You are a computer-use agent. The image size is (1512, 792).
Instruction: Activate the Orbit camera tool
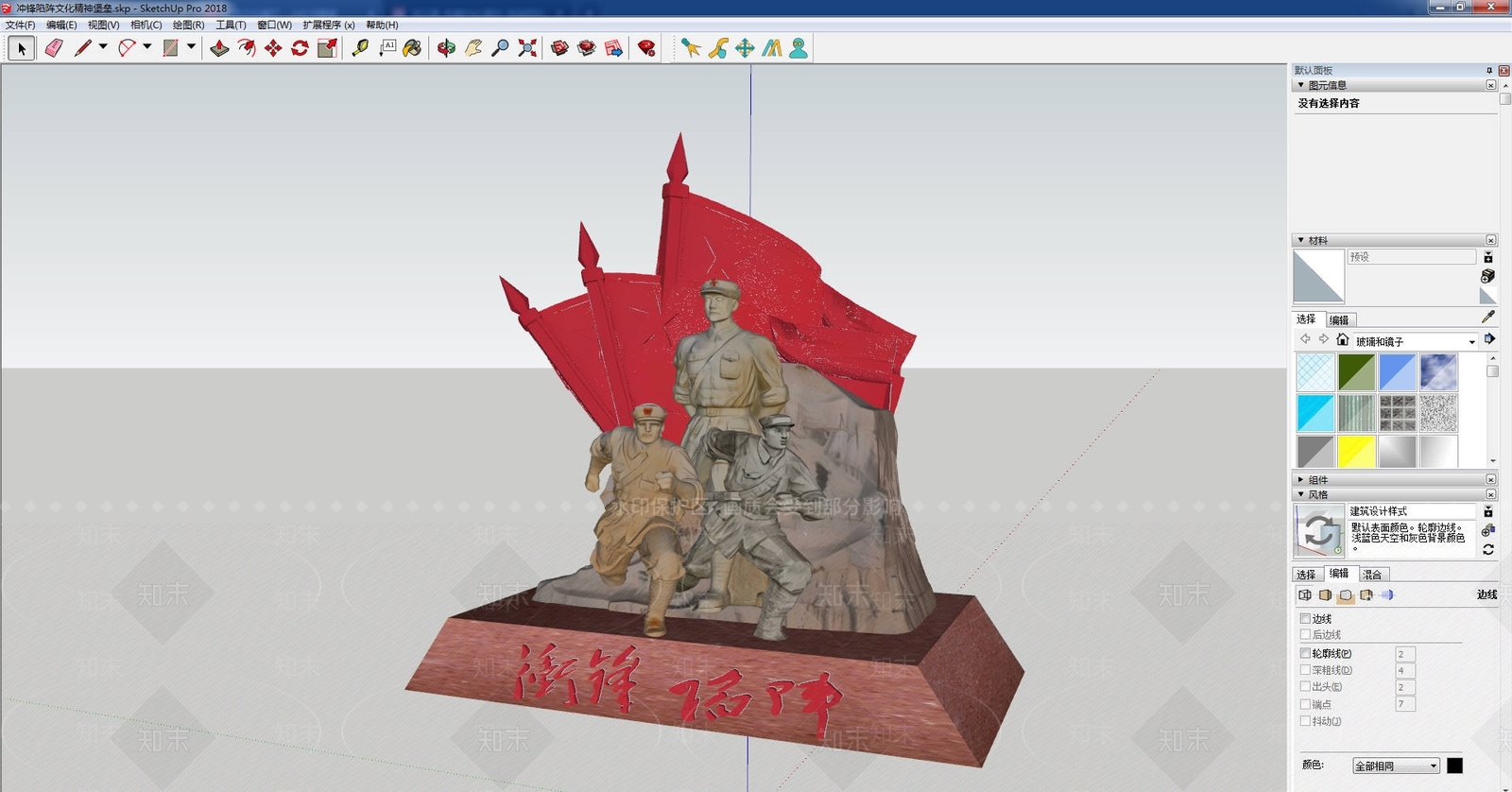point(446,48)
